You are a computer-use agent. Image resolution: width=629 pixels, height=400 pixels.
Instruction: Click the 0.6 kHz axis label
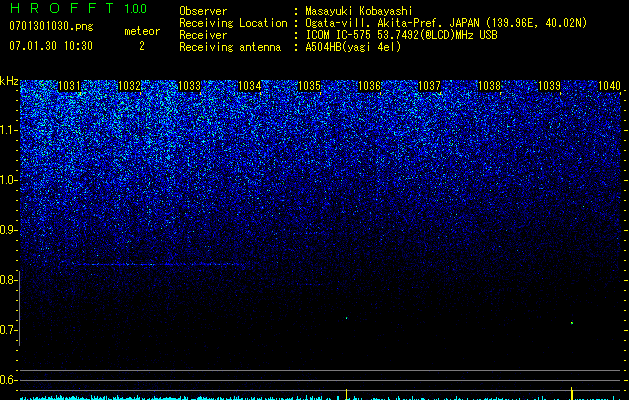click(8, 380)
